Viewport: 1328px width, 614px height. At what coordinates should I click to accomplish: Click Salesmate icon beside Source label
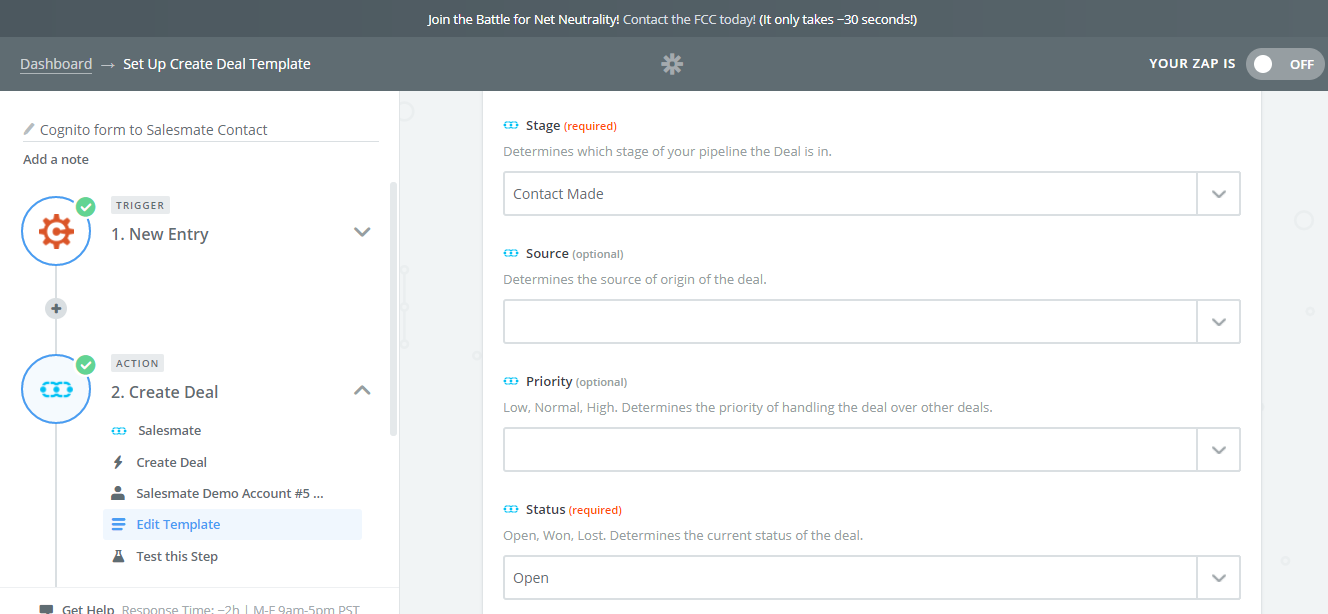coord(511,254)
